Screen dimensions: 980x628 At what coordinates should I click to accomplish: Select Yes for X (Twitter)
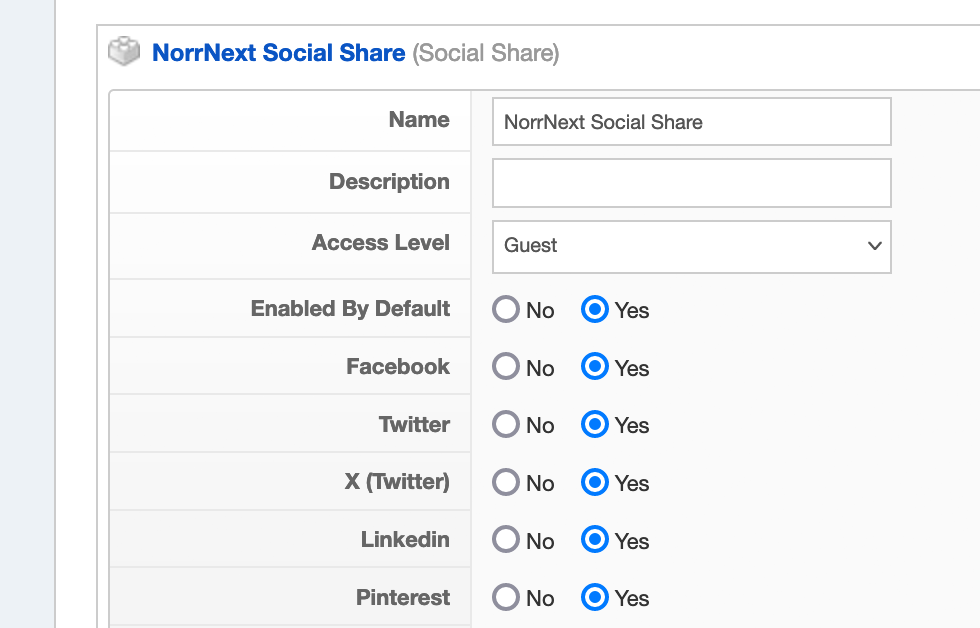click(597, 482)
